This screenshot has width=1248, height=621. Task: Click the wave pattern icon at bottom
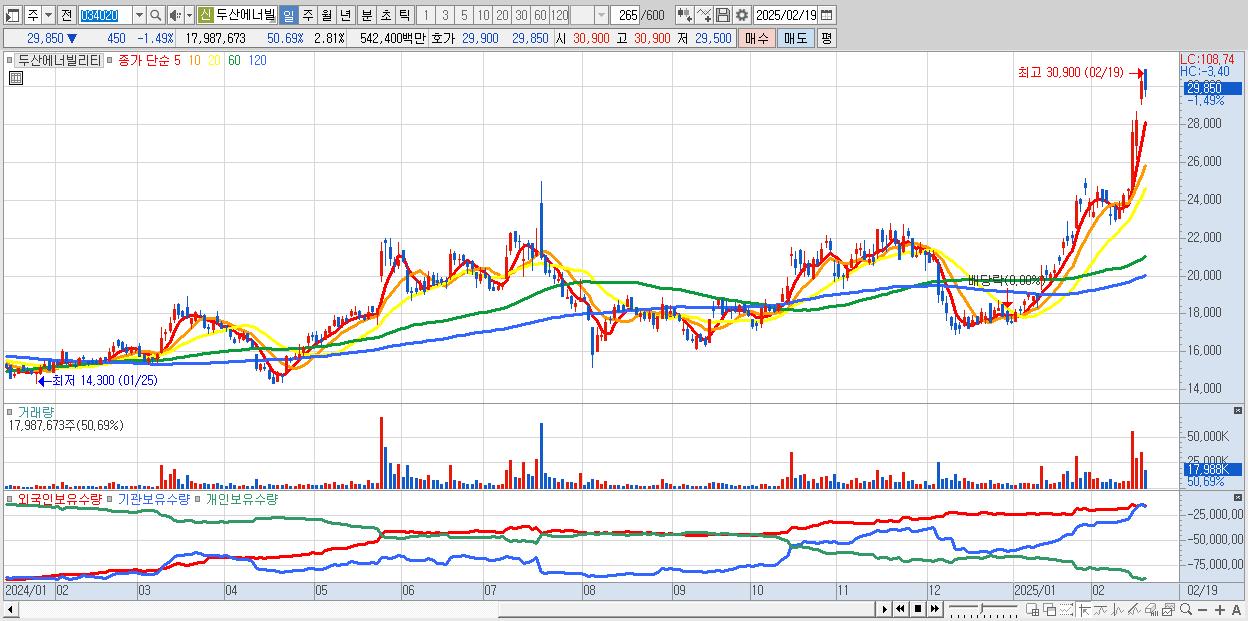click(1118, 610)
